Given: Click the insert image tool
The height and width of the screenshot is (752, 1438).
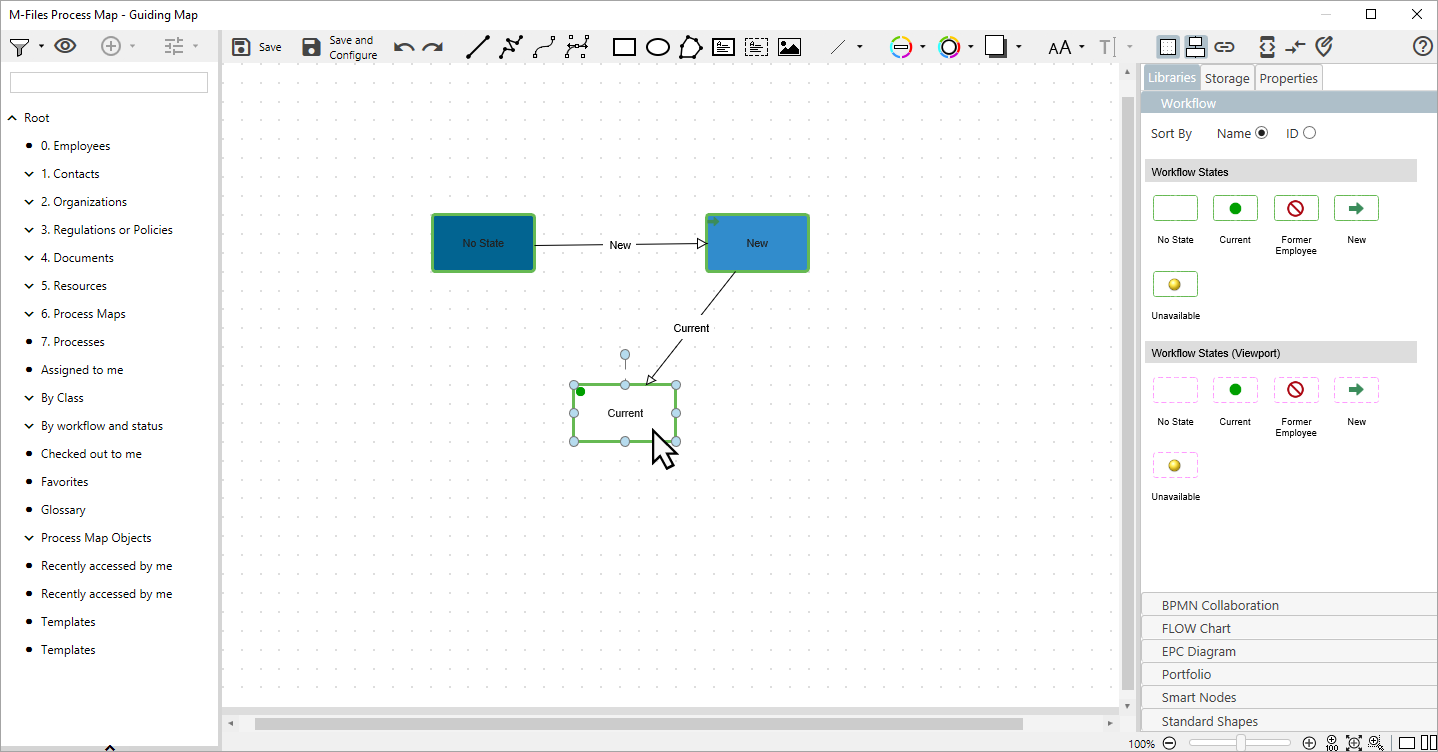Looking at the screenshot, I should pos(789,47).
